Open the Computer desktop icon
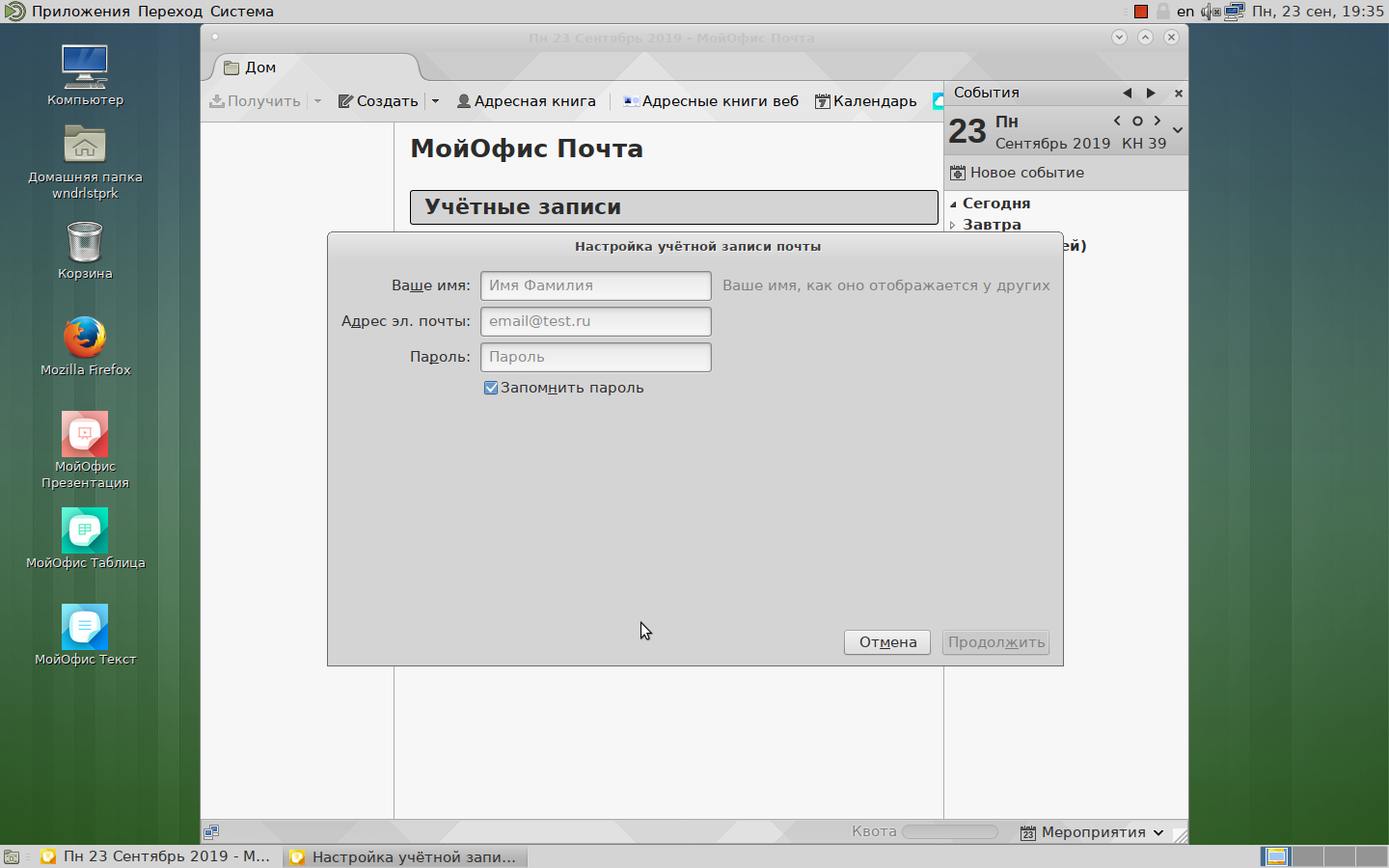The width and height of the screenshot is (1389, 868). coord(85,75)
